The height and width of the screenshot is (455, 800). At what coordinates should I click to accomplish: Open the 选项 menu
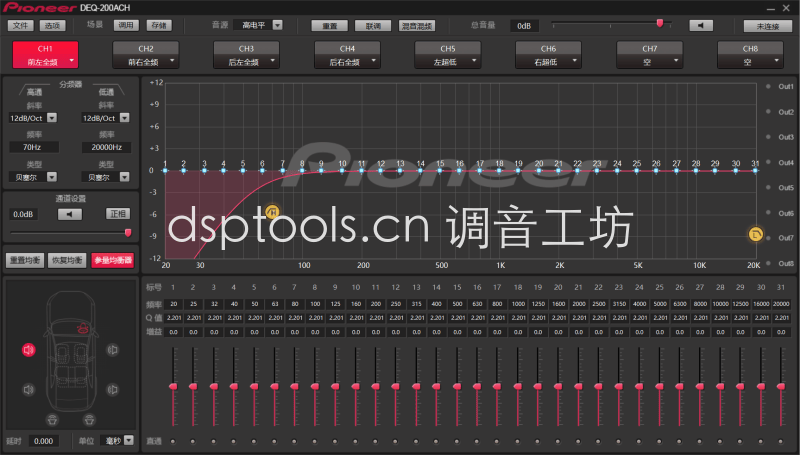52,26
